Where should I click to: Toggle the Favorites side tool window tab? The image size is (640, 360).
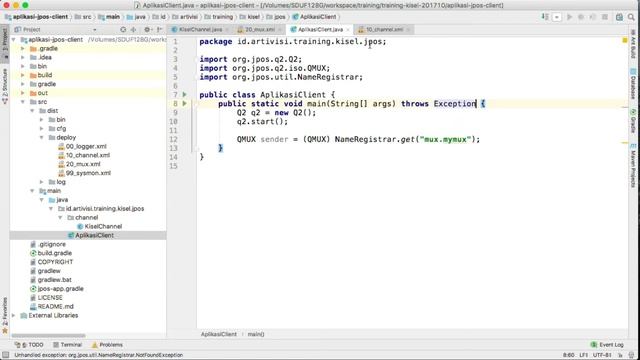pos(5,315)
